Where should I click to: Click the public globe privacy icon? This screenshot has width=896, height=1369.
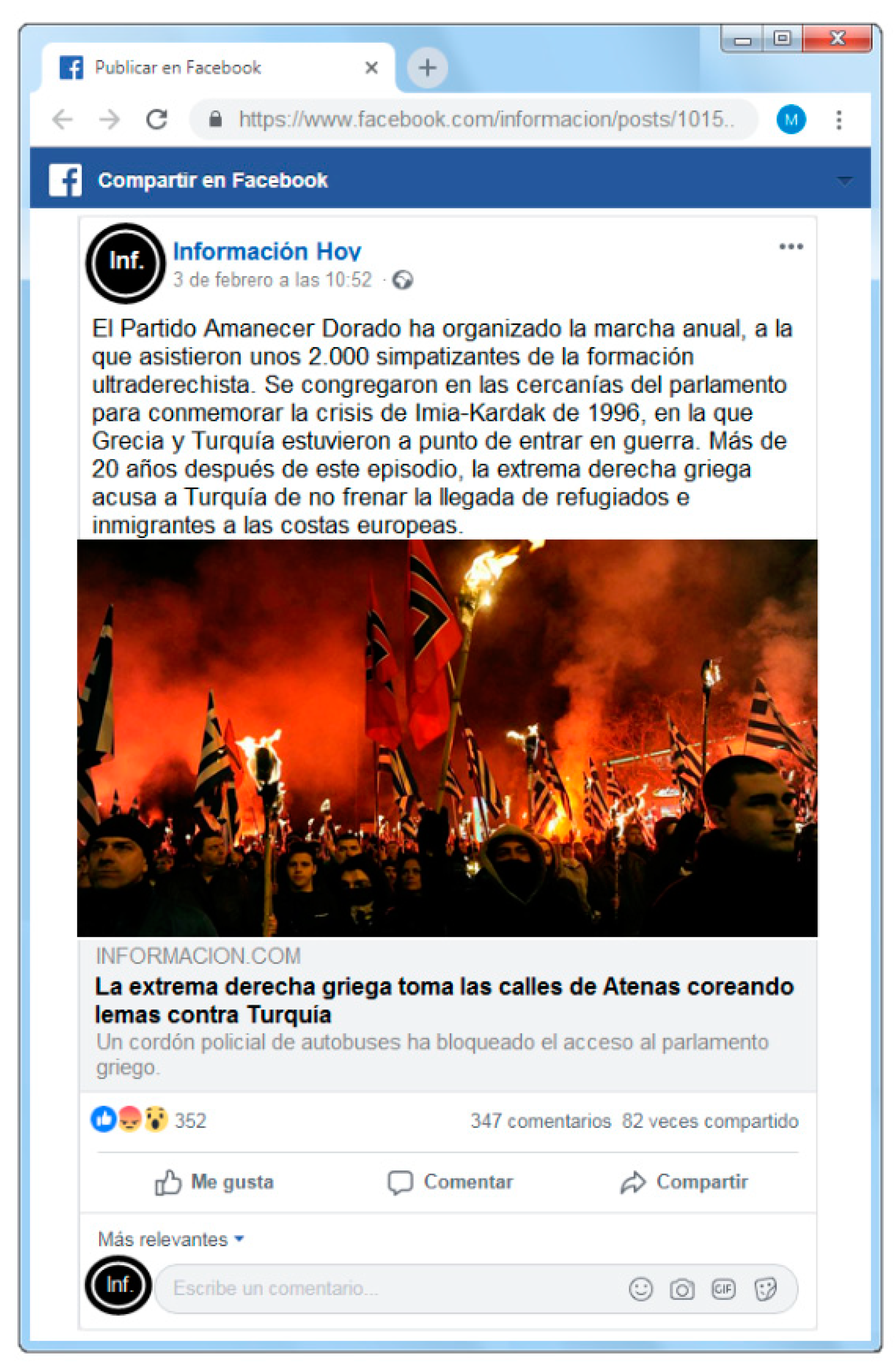(x=402, y=280)
